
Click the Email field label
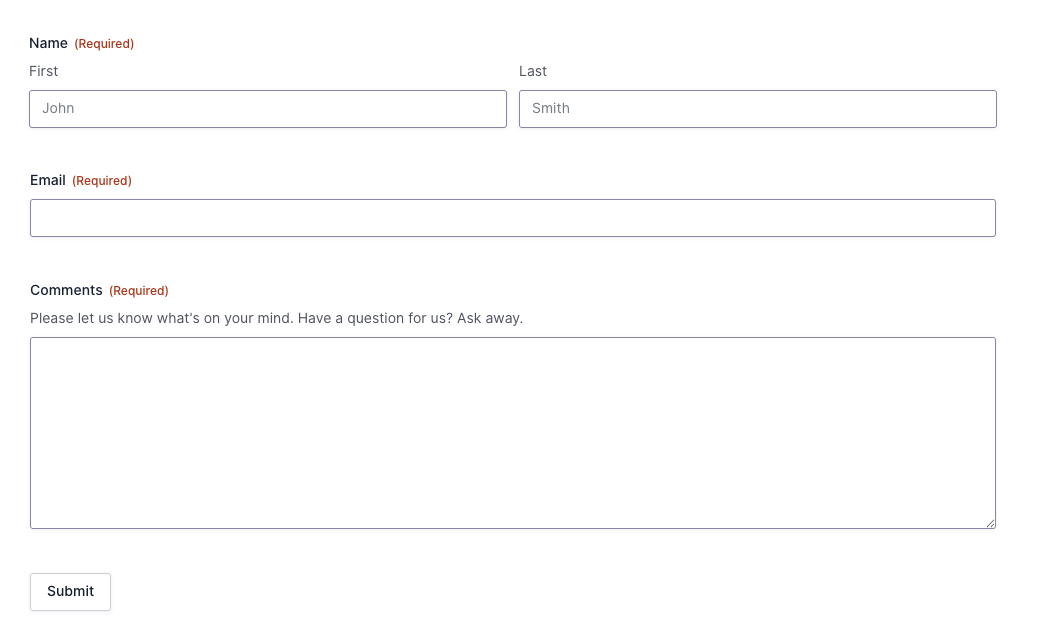tap(48, 180)
